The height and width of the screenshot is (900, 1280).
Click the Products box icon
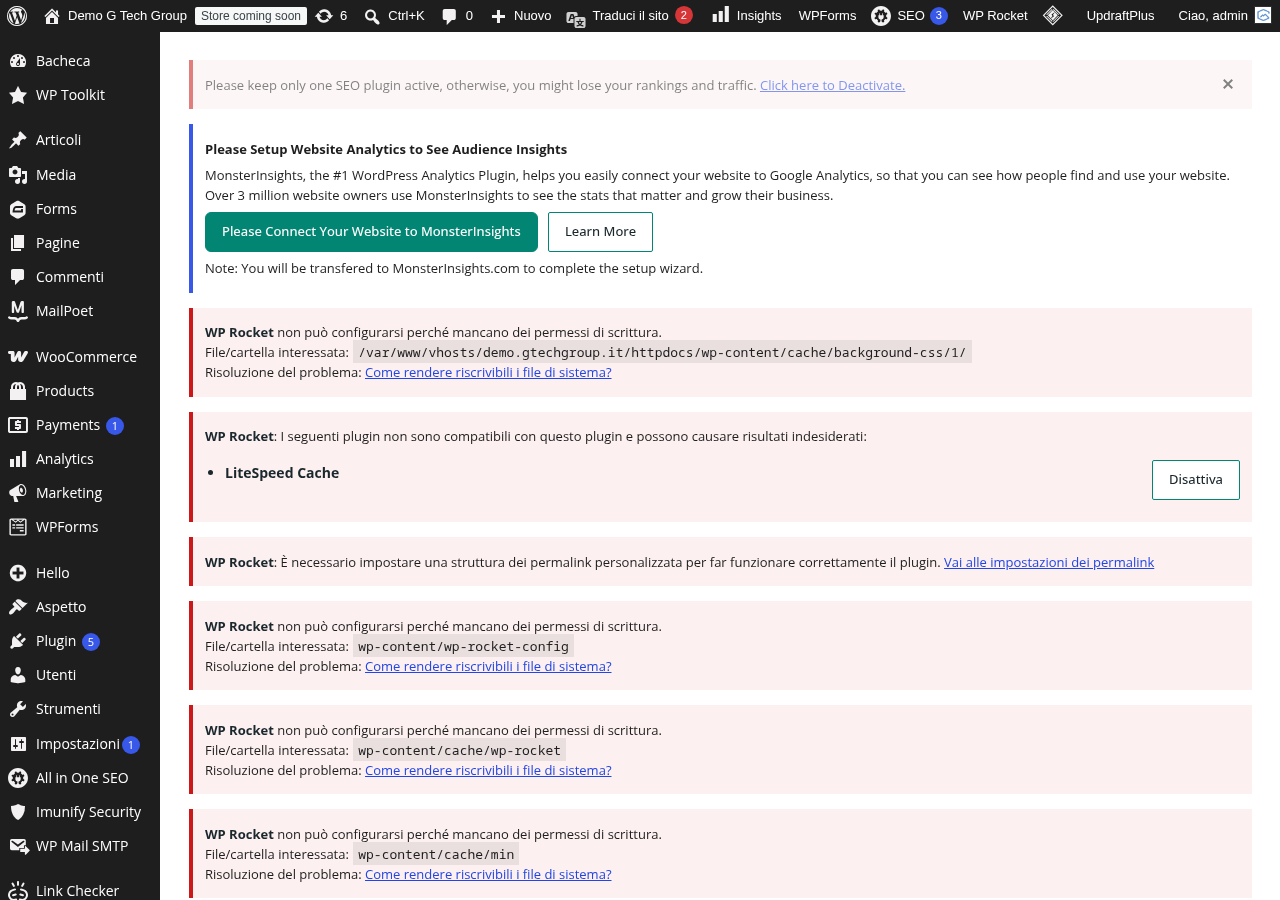click(x=18, y=391)
